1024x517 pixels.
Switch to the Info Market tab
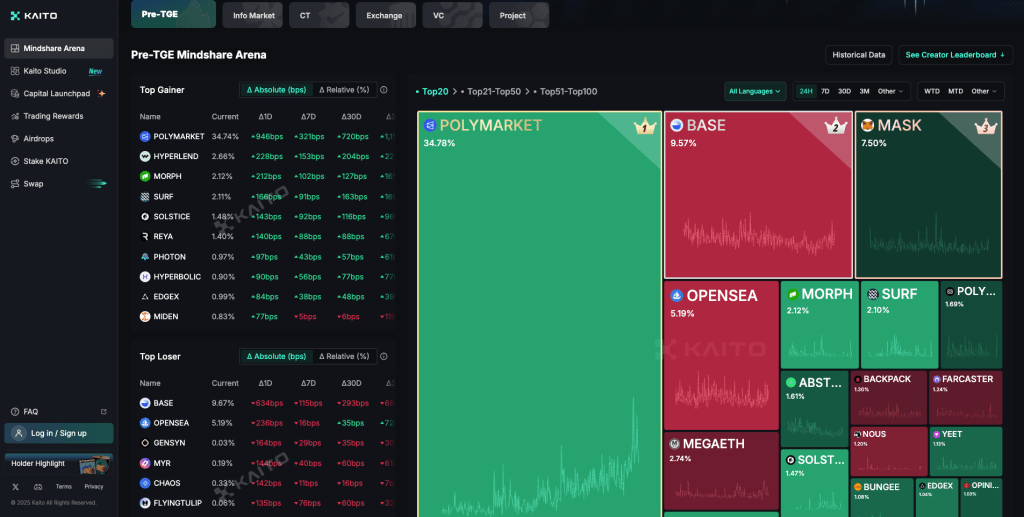tap(252, 15)
